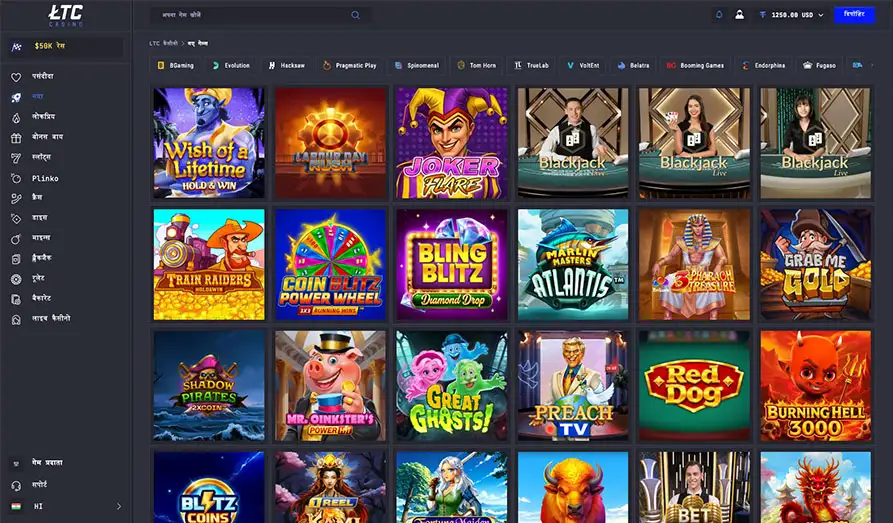Open the Burning Hell 3000 game
Image resolution: width=893 pixels, height=523 pixels.
[x=816, y=386]
